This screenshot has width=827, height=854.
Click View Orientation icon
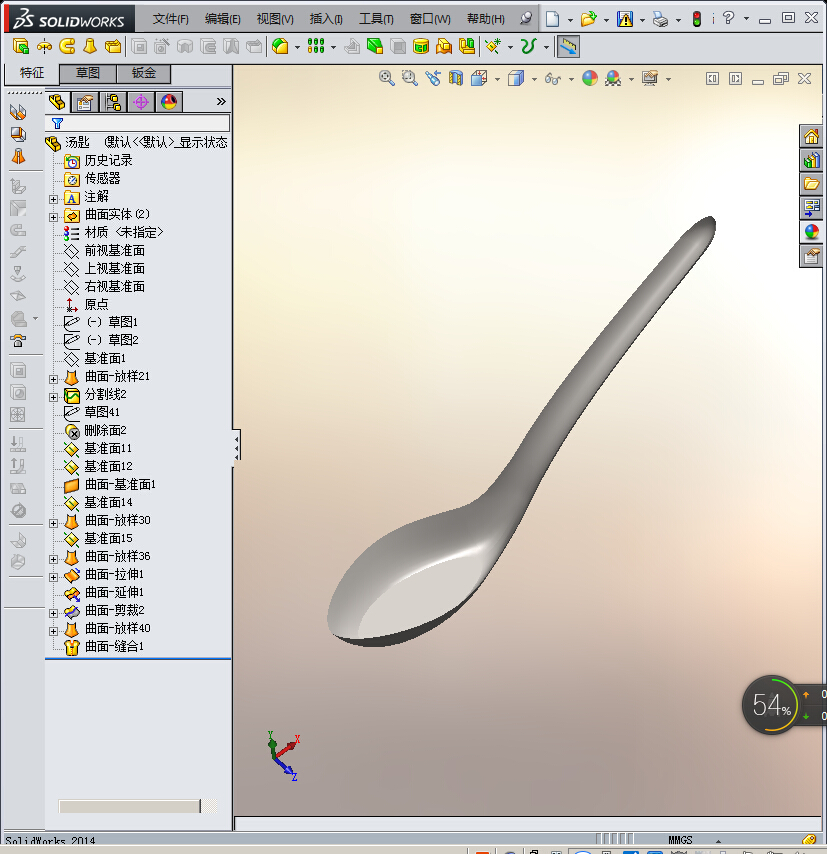click(479, 78)
